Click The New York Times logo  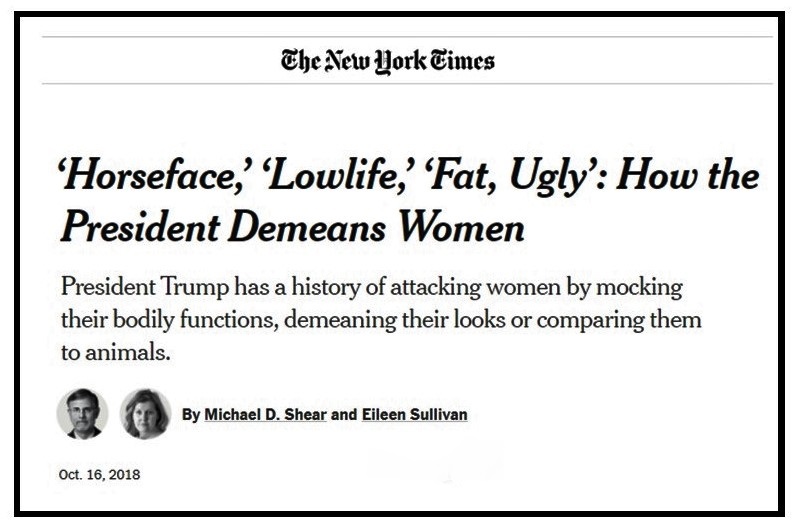tap(388, 61)
